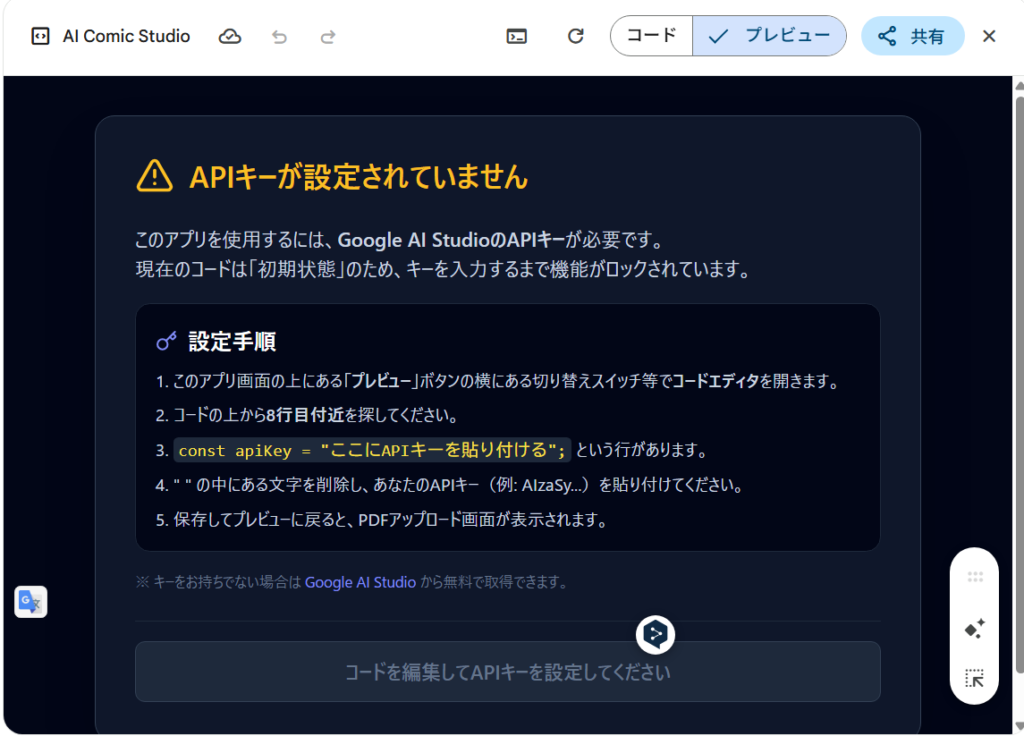Click the sparkle icon in the floating toolbar
The image size is (1024, 736).
click(974, 629)
